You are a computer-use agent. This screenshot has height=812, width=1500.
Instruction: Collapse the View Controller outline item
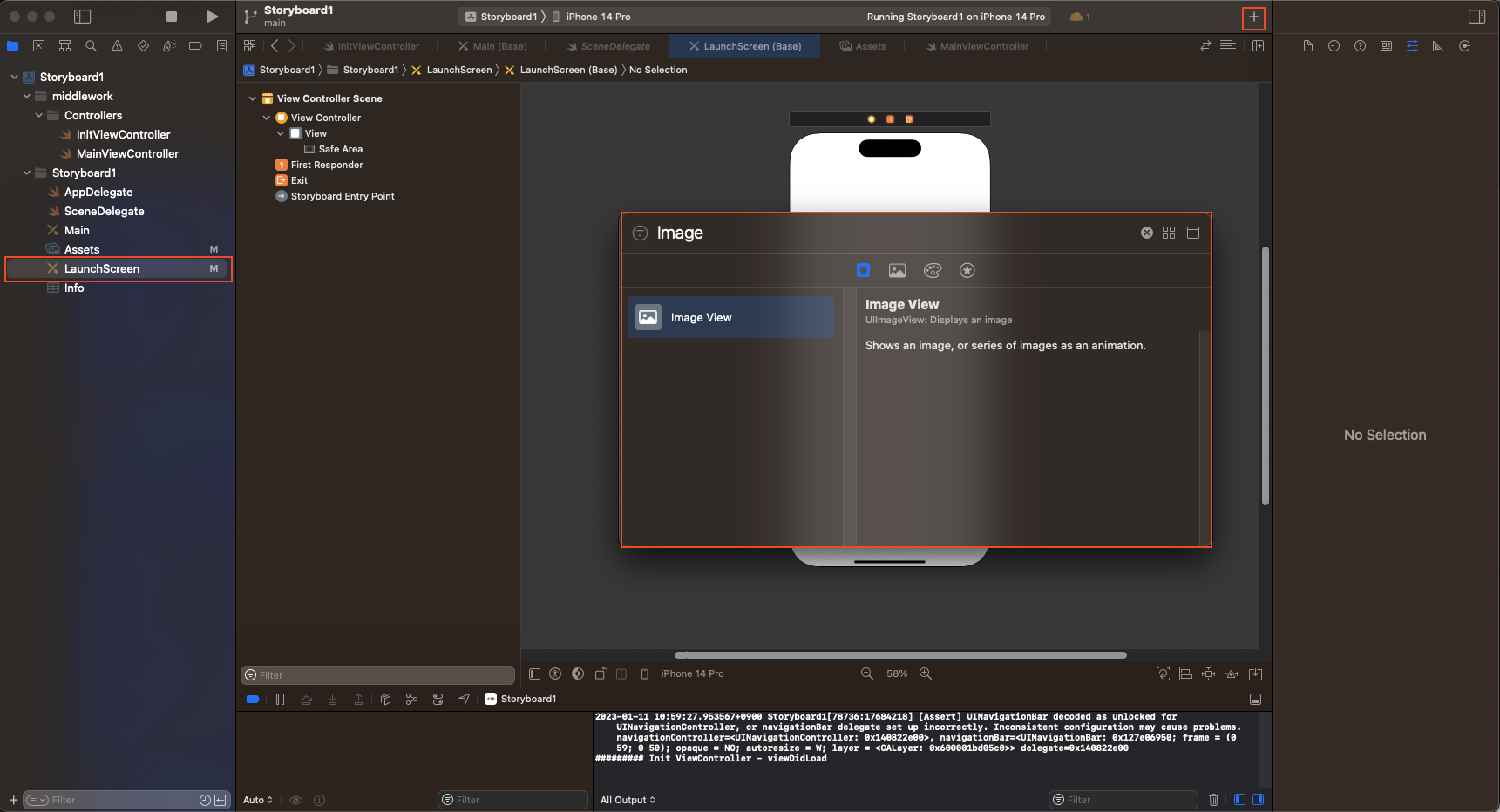267,118
